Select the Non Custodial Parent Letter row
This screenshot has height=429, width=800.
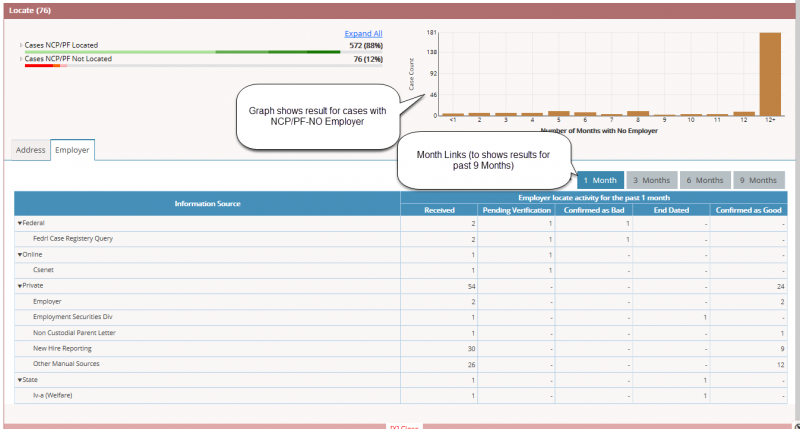coord(401,333)
